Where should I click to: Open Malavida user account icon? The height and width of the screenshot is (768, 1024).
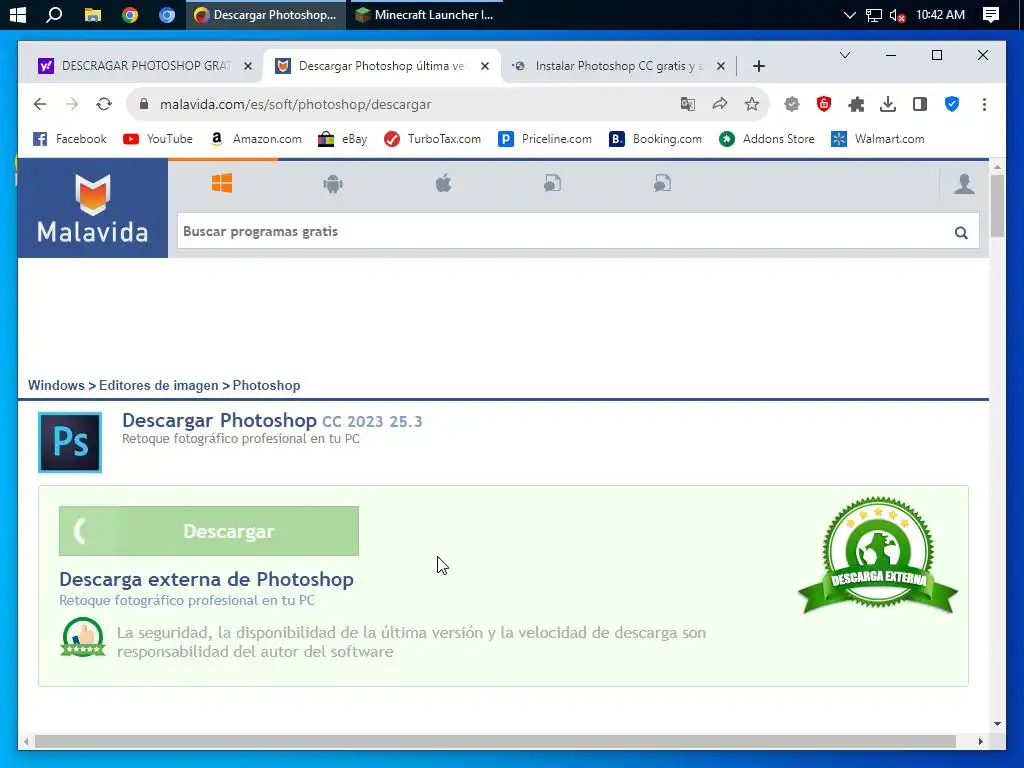[x=964, y=184]
